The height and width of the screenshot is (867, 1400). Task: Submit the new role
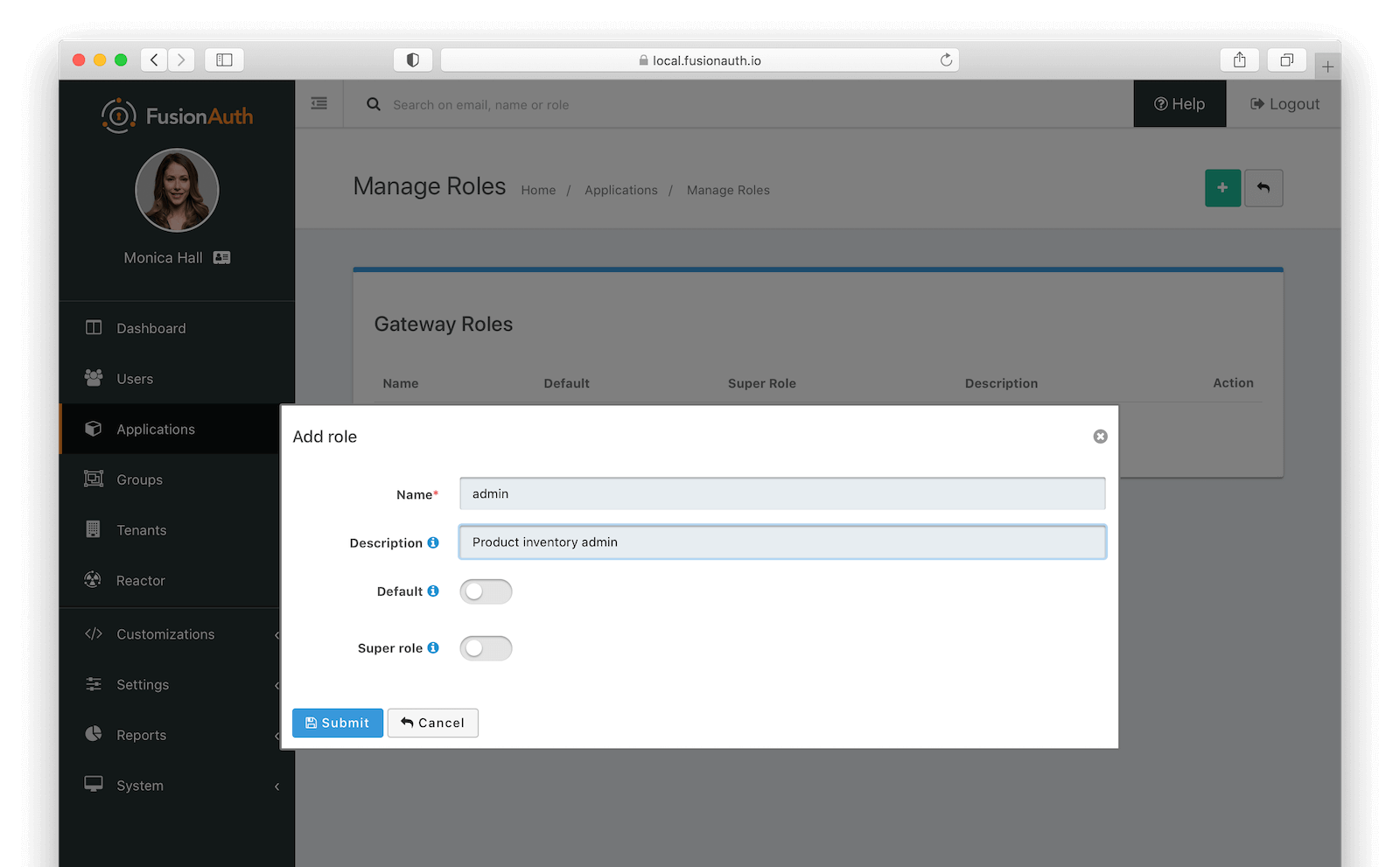(x=338, y=723)
